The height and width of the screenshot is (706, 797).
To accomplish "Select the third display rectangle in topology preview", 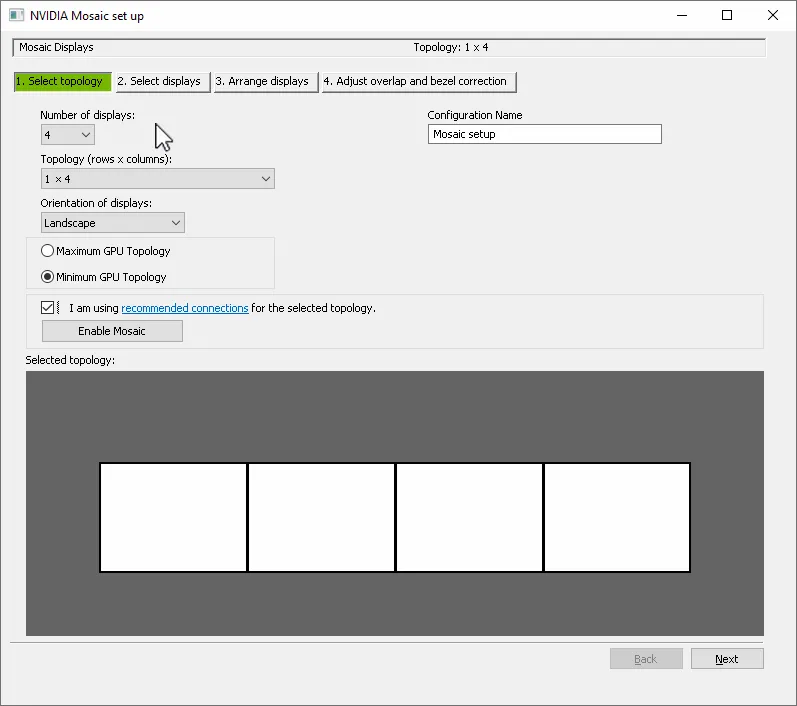I will [469, 517].
